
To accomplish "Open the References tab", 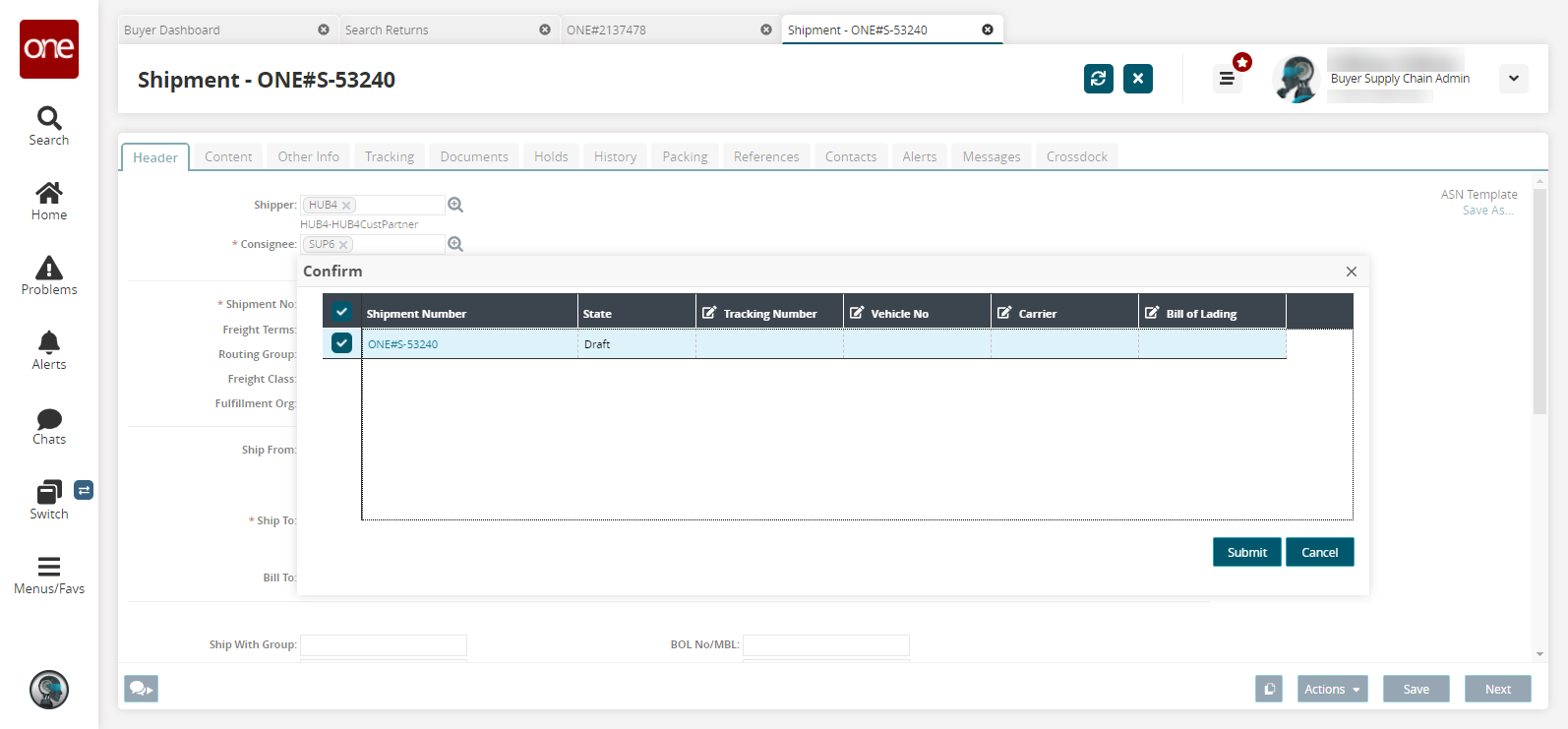I will coord(766,156).
